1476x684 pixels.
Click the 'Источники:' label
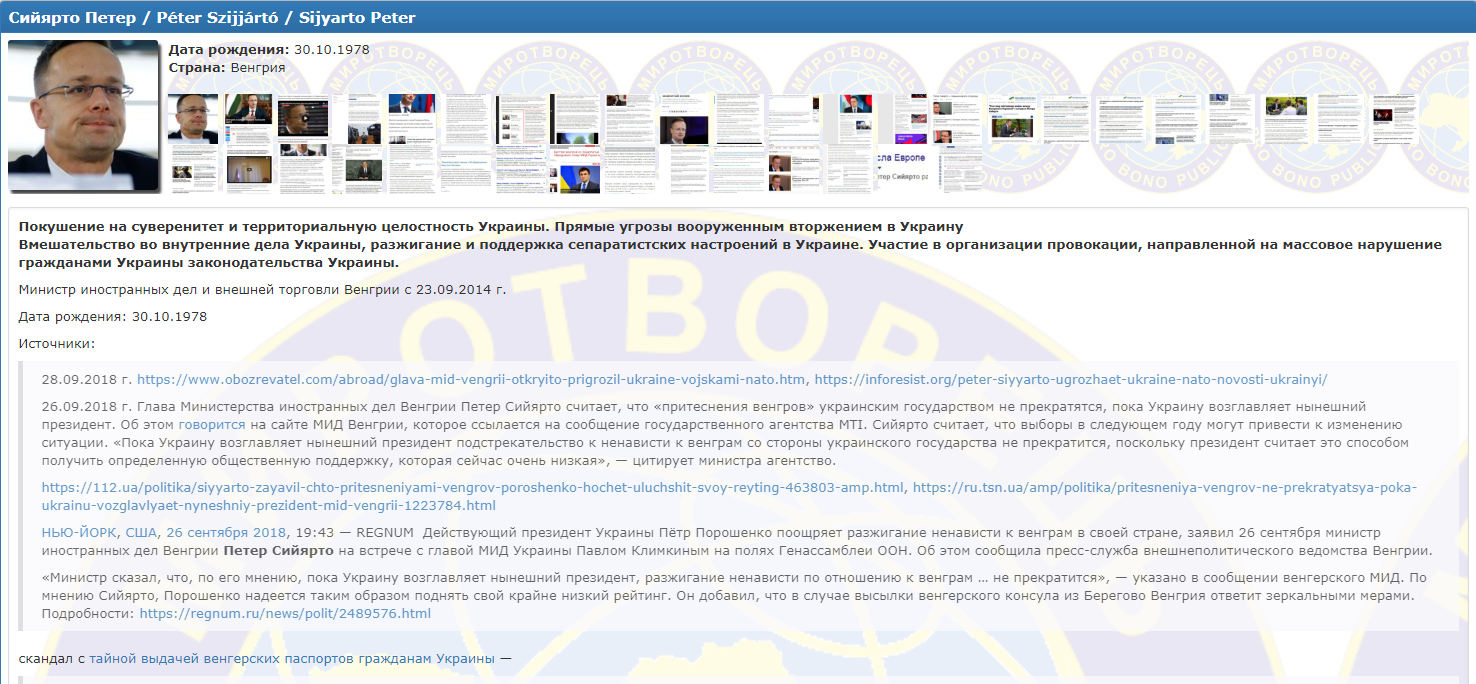tap(57, 343)
